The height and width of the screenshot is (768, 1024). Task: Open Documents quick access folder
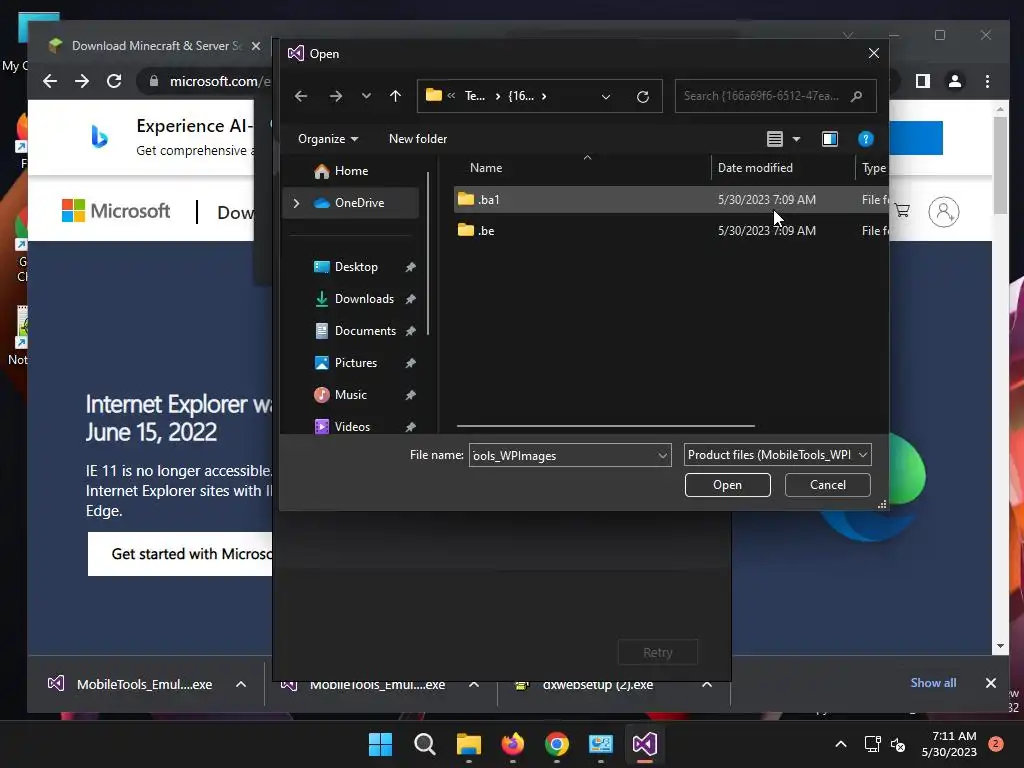point(365,330)
